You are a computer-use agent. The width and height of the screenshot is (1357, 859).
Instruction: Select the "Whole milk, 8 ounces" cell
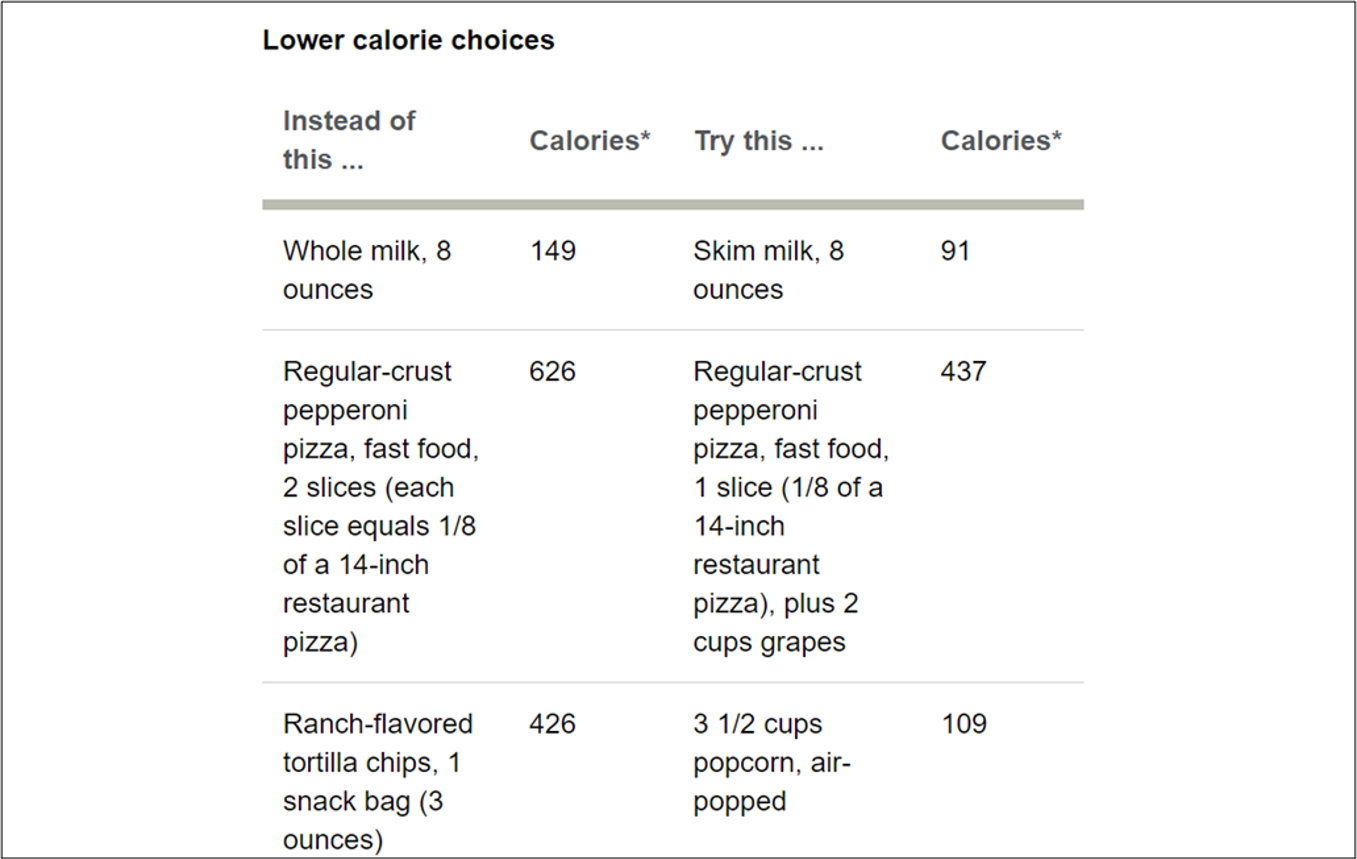click(367, 270)
